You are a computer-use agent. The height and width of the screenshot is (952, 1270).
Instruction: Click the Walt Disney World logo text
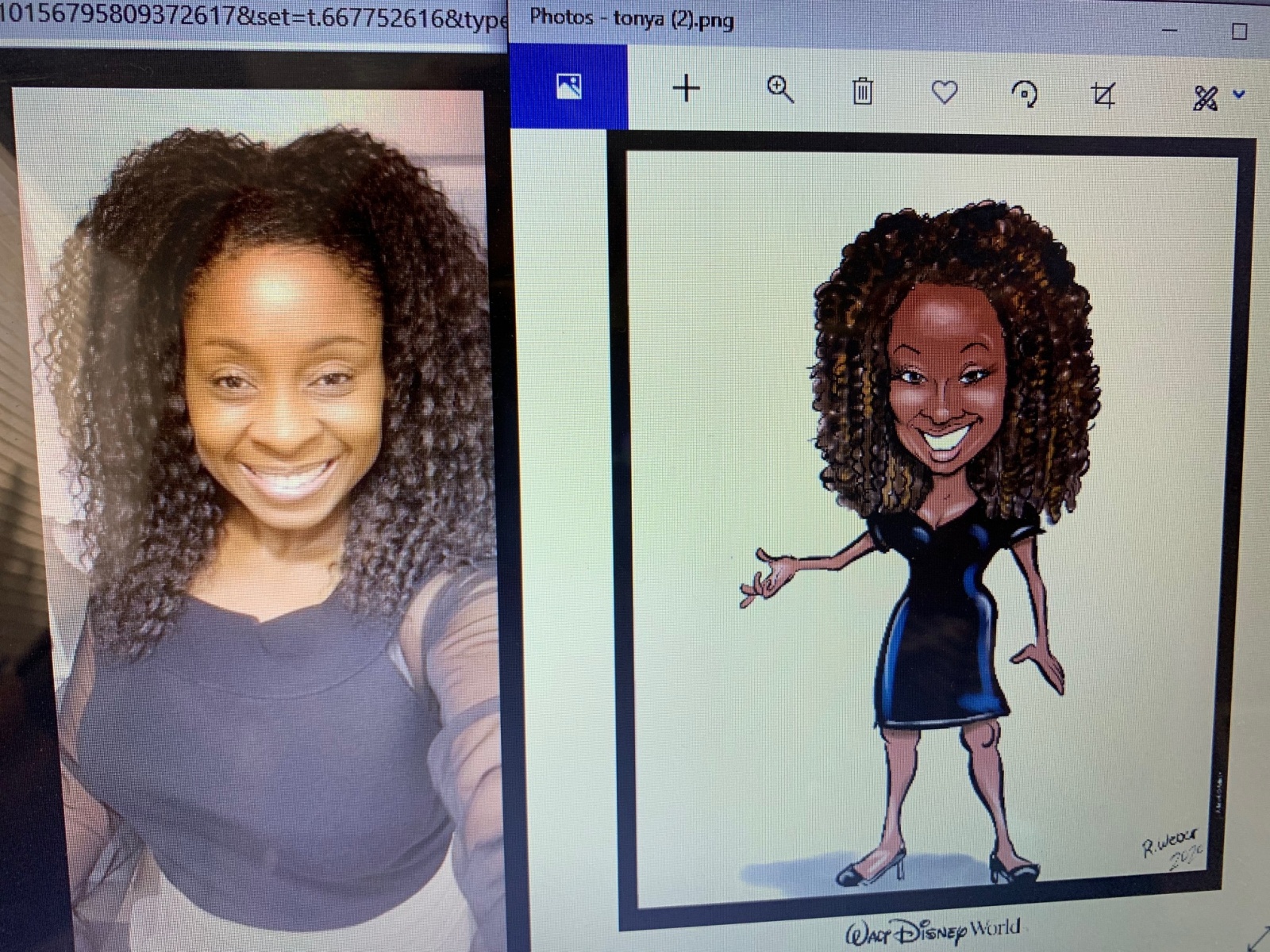[x=933, y=931]
